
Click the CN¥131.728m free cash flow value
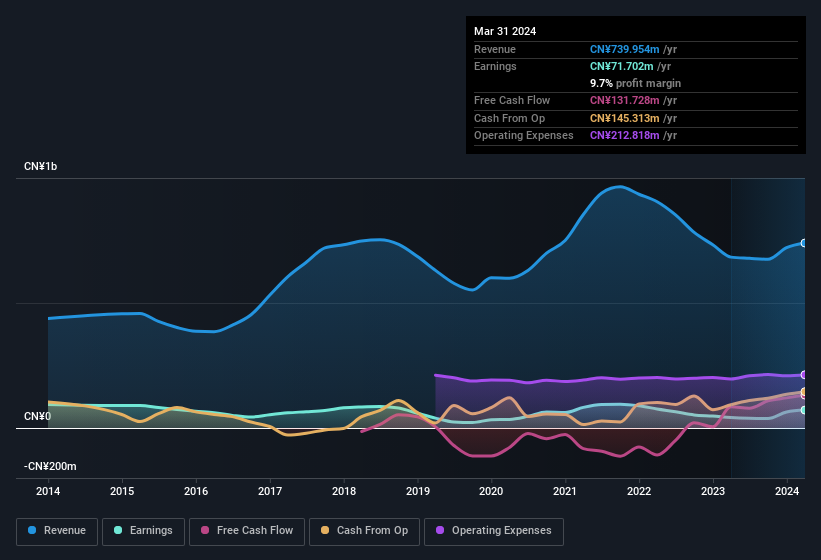point(625,100)
